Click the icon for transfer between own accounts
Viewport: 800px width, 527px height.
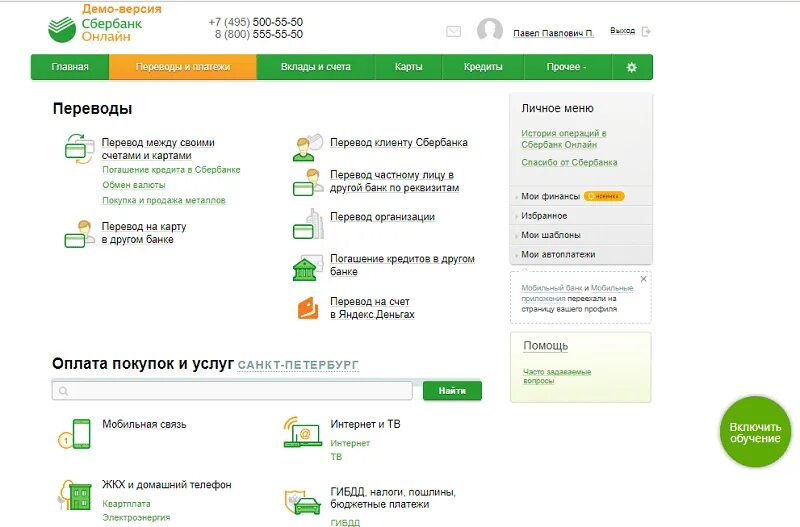coord(80,148)
